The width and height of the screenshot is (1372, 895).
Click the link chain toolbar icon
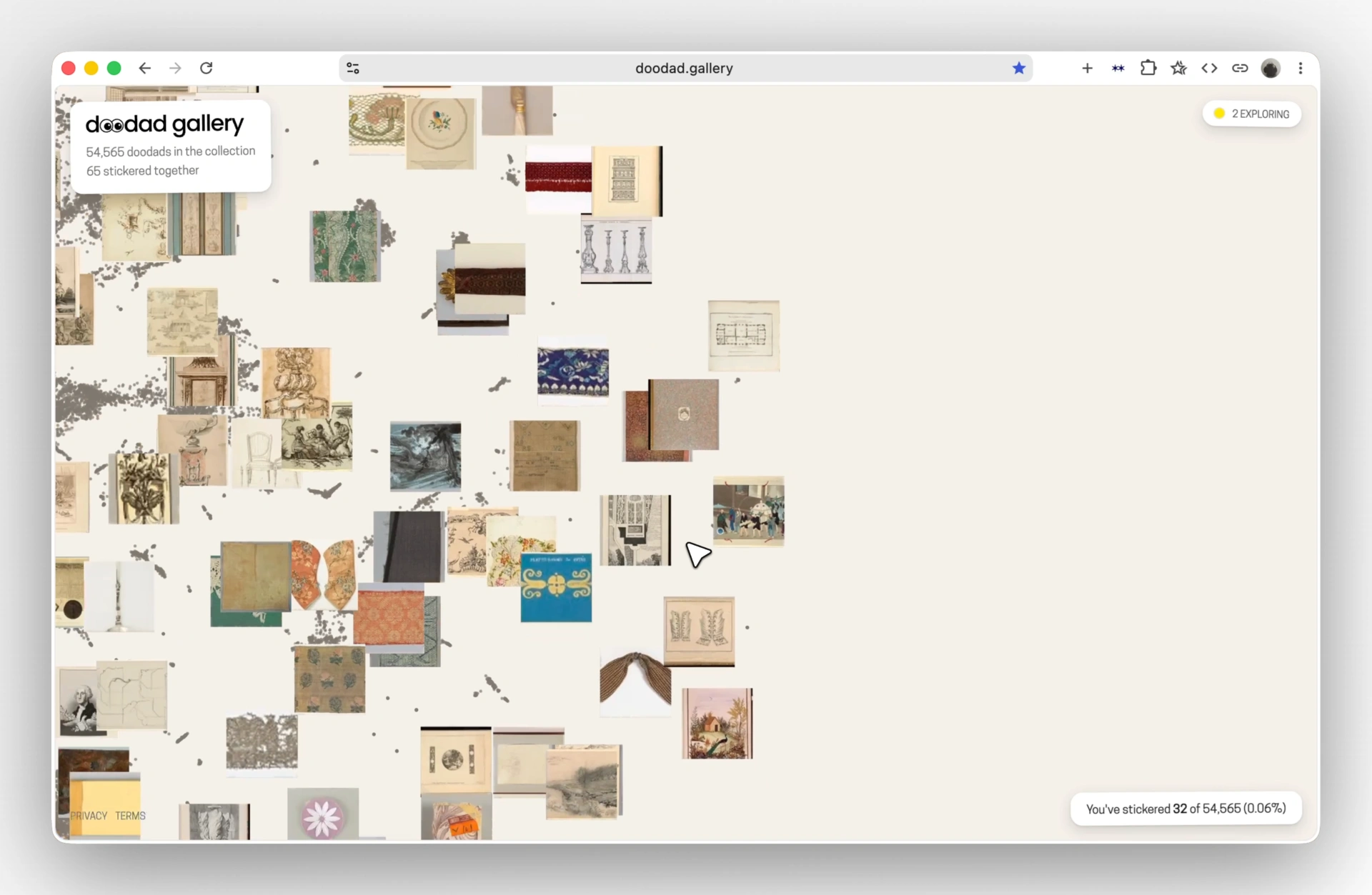pyautogui.click(x=1240, y=68)
